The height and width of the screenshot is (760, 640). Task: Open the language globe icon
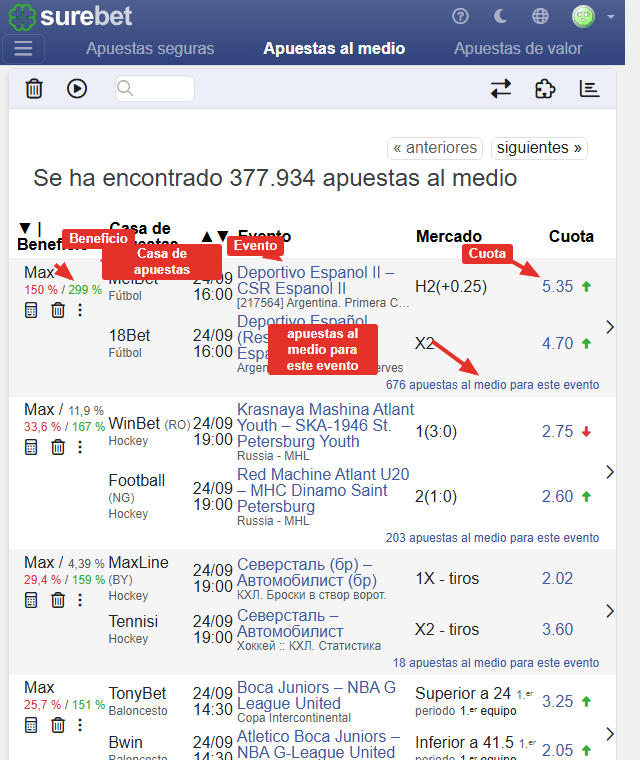540,16
